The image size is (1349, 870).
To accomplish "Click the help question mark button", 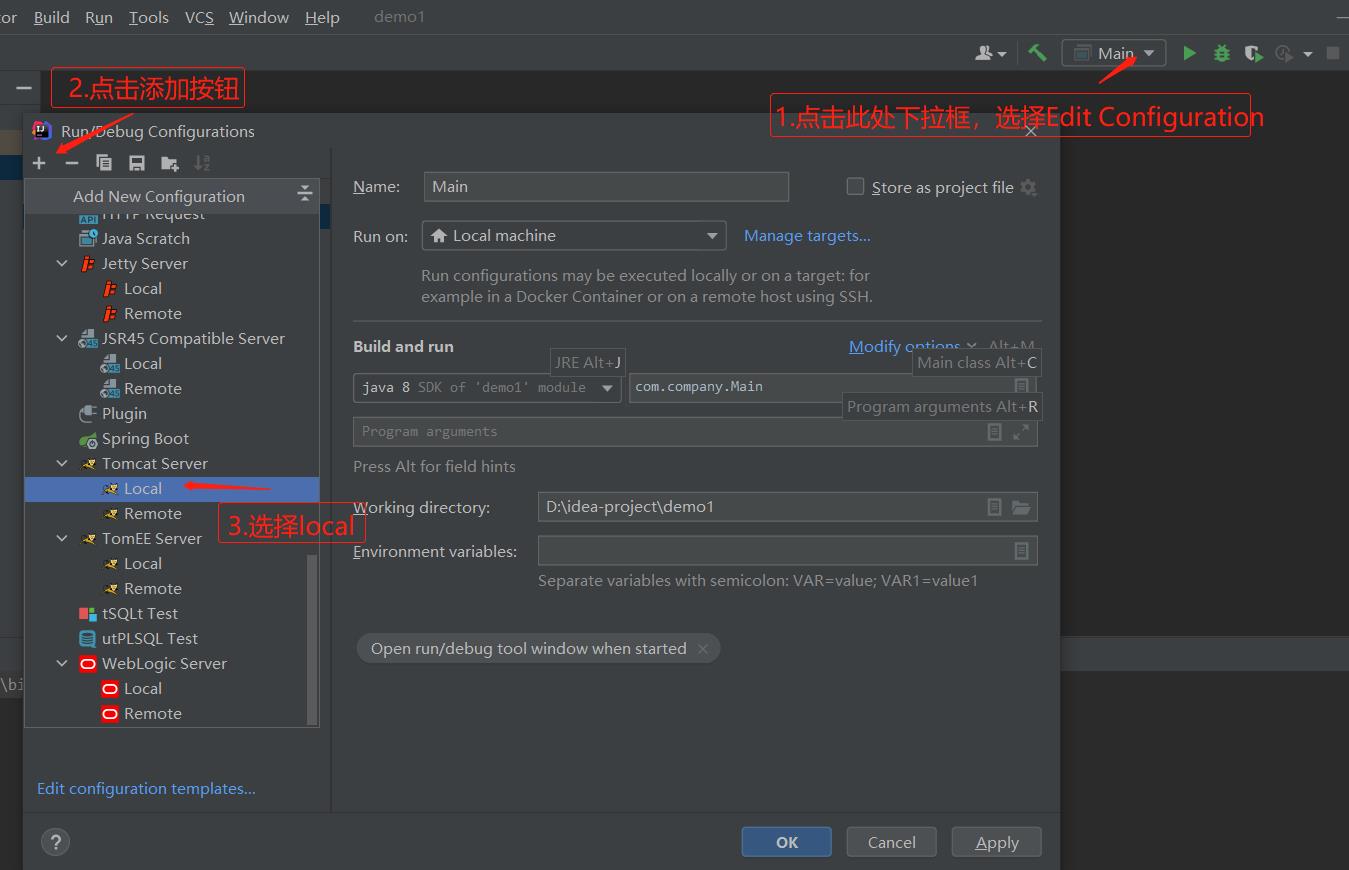I will [55, 842].
